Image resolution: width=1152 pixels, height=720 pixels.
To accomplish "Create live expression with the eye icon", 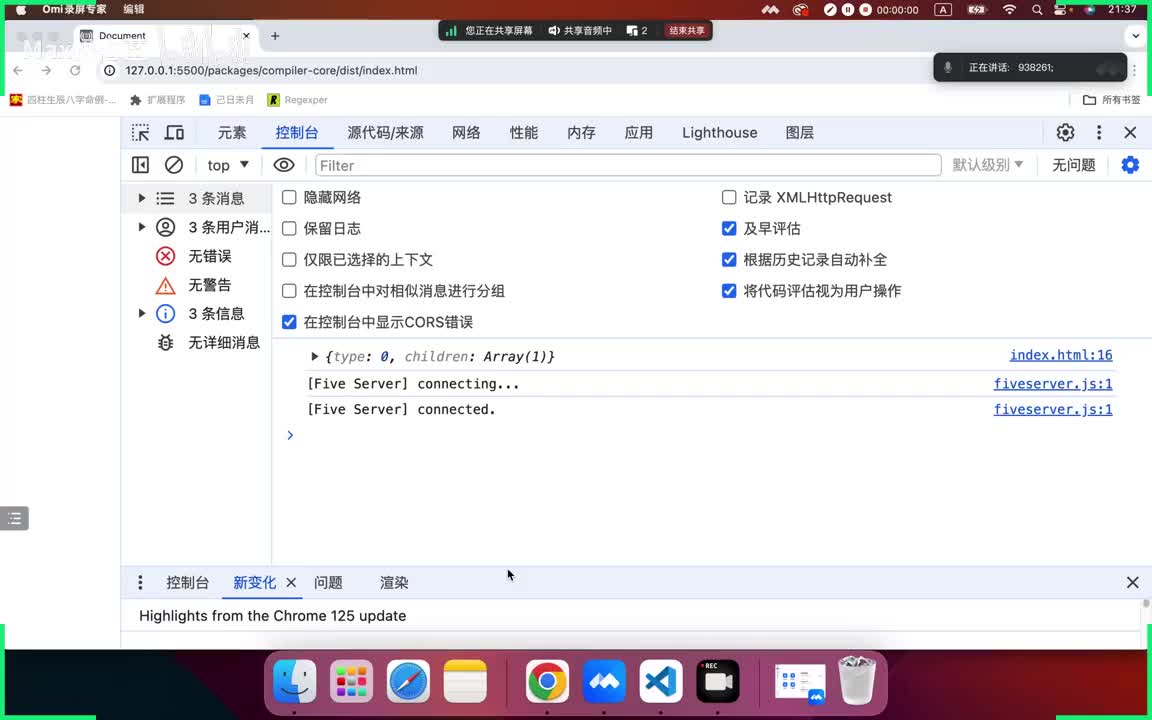I will click(284, 165).
